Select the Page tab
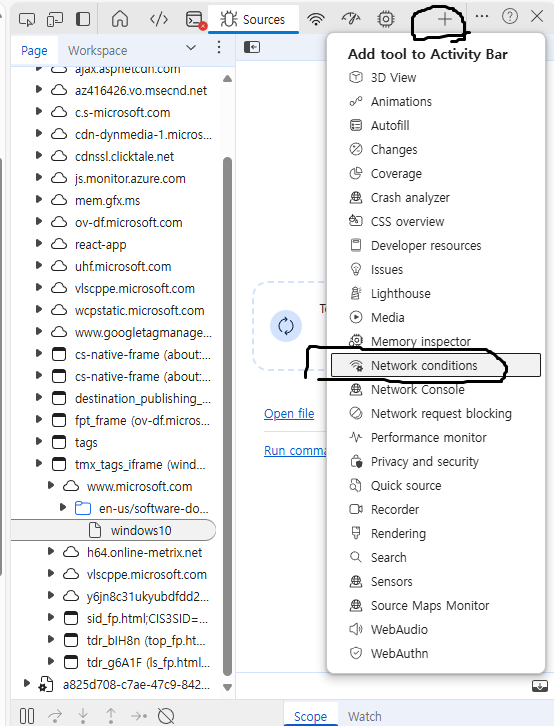 tap(34, 50)
